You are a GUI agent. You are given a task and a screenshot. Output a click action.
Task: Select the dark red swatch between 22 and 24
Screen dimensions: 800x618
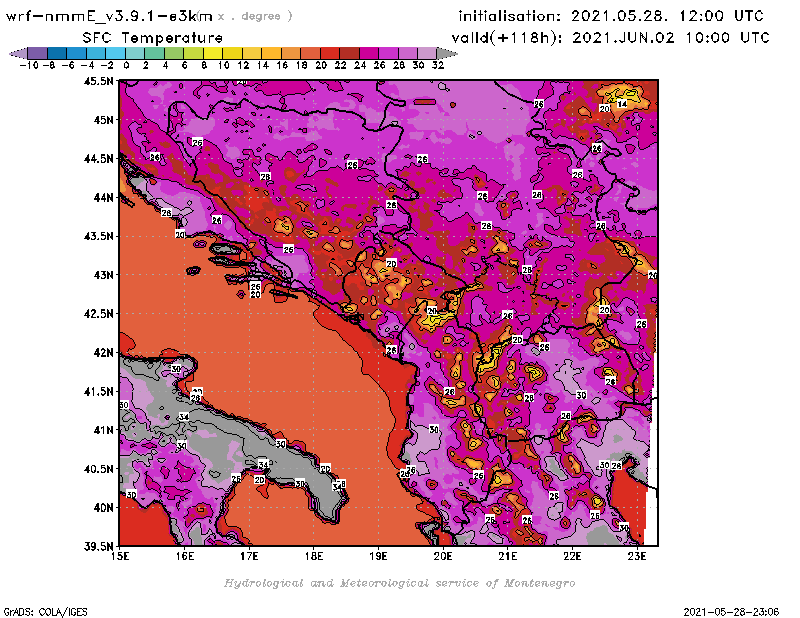[349, 53]
